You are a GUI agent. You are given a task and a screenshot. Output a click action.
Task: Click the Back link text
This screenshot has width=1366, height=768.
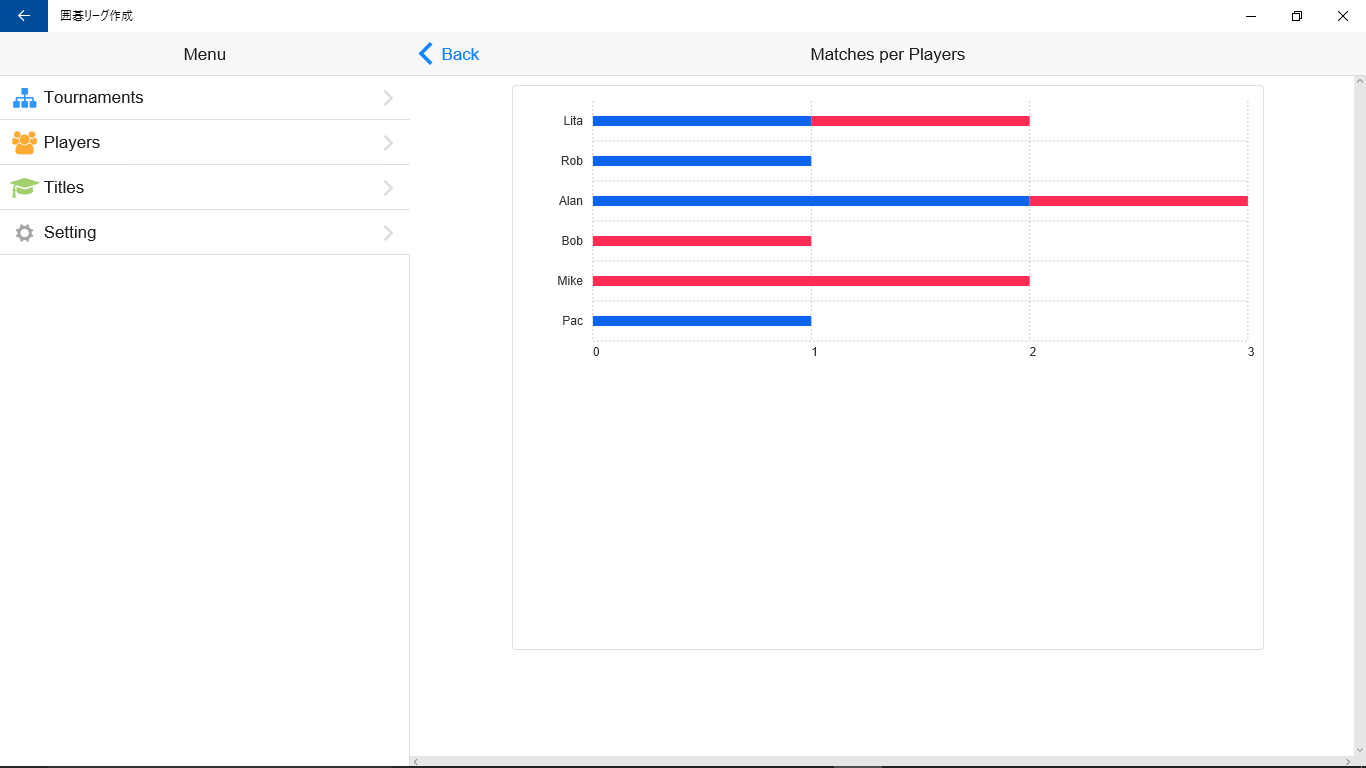[x=460, y=54]
